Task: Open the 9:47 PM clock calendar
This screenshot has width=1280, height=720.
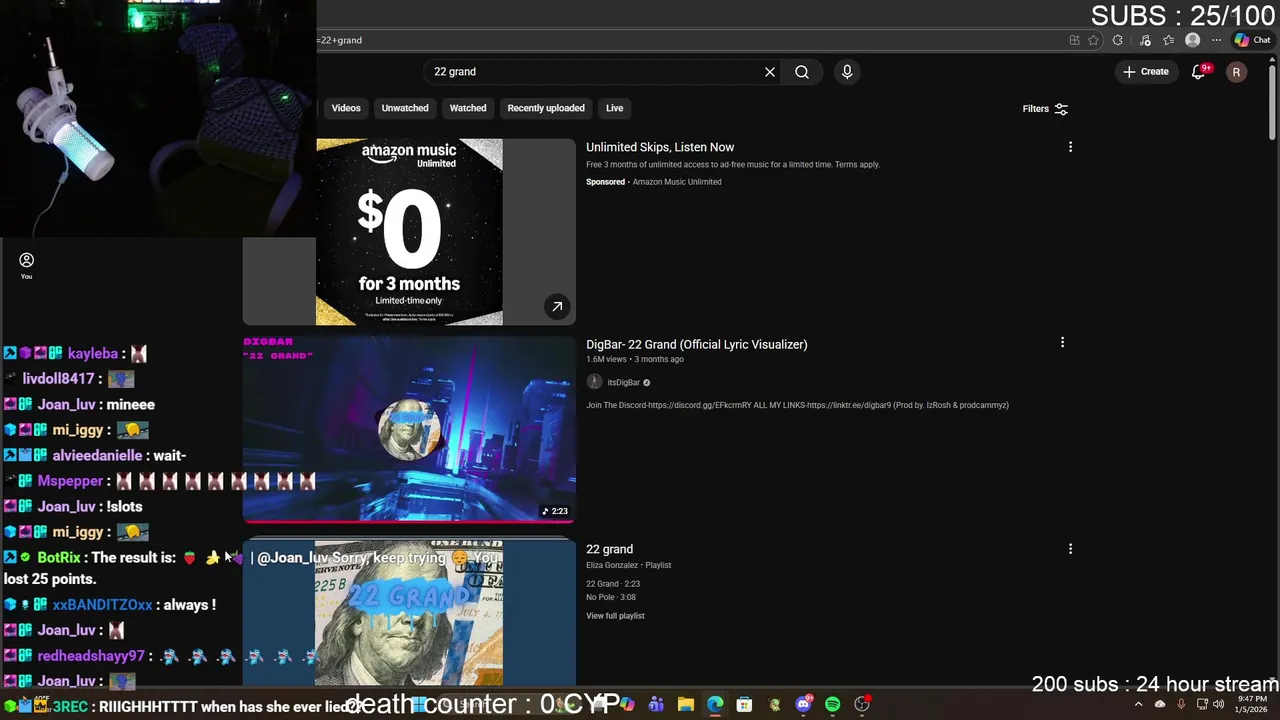Action: coord(1252,704)
